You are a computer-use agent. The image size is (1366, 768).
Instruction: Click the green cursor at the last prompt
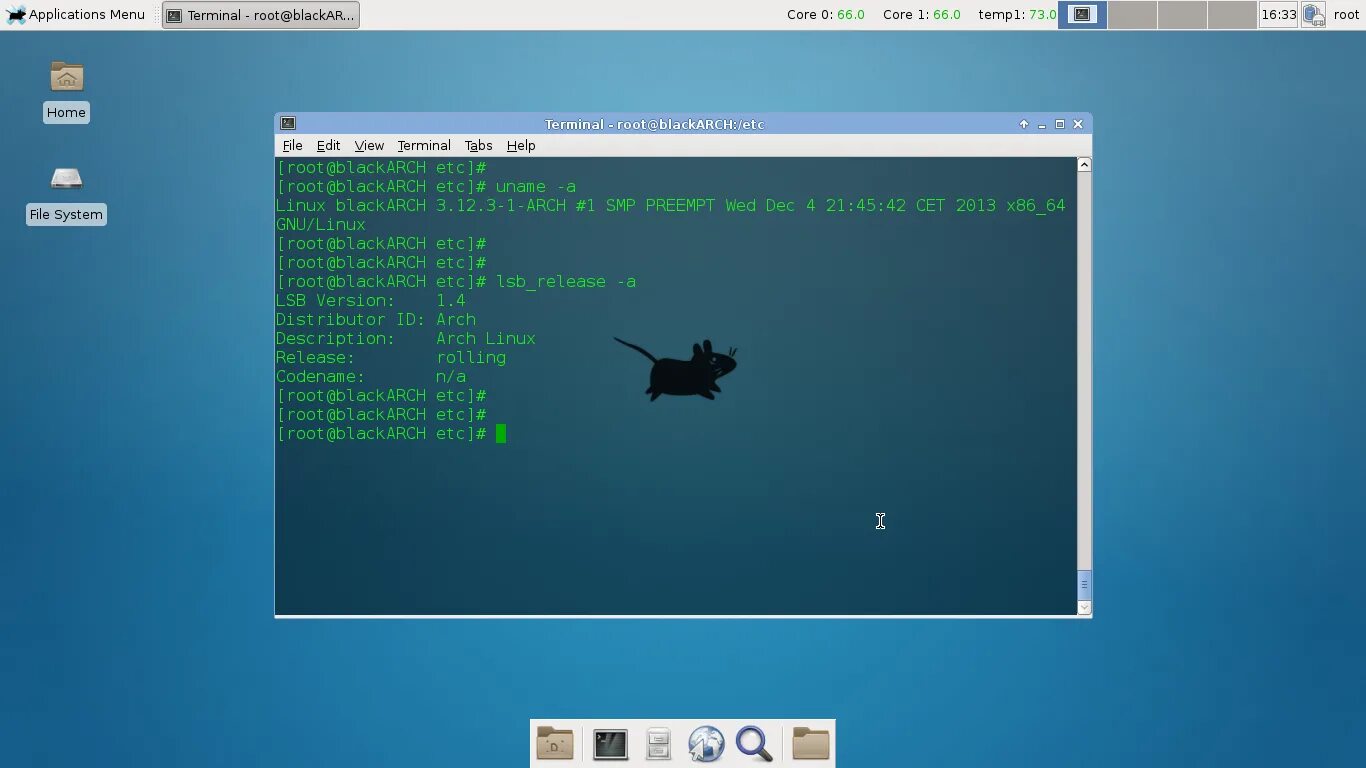(x=501, y=434)
